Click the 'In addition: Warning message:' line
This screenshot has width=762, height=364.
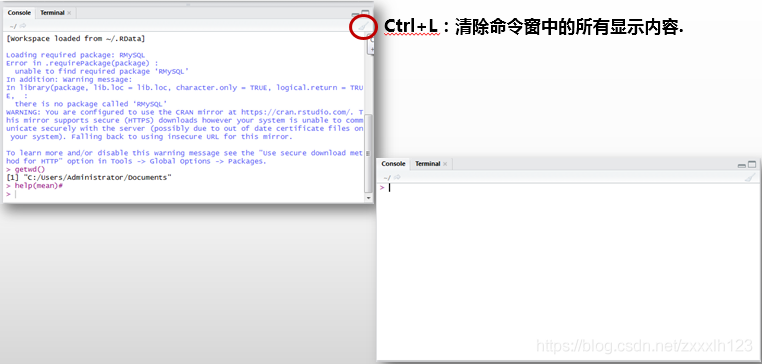pyautogui.click(x=69, y=79)
